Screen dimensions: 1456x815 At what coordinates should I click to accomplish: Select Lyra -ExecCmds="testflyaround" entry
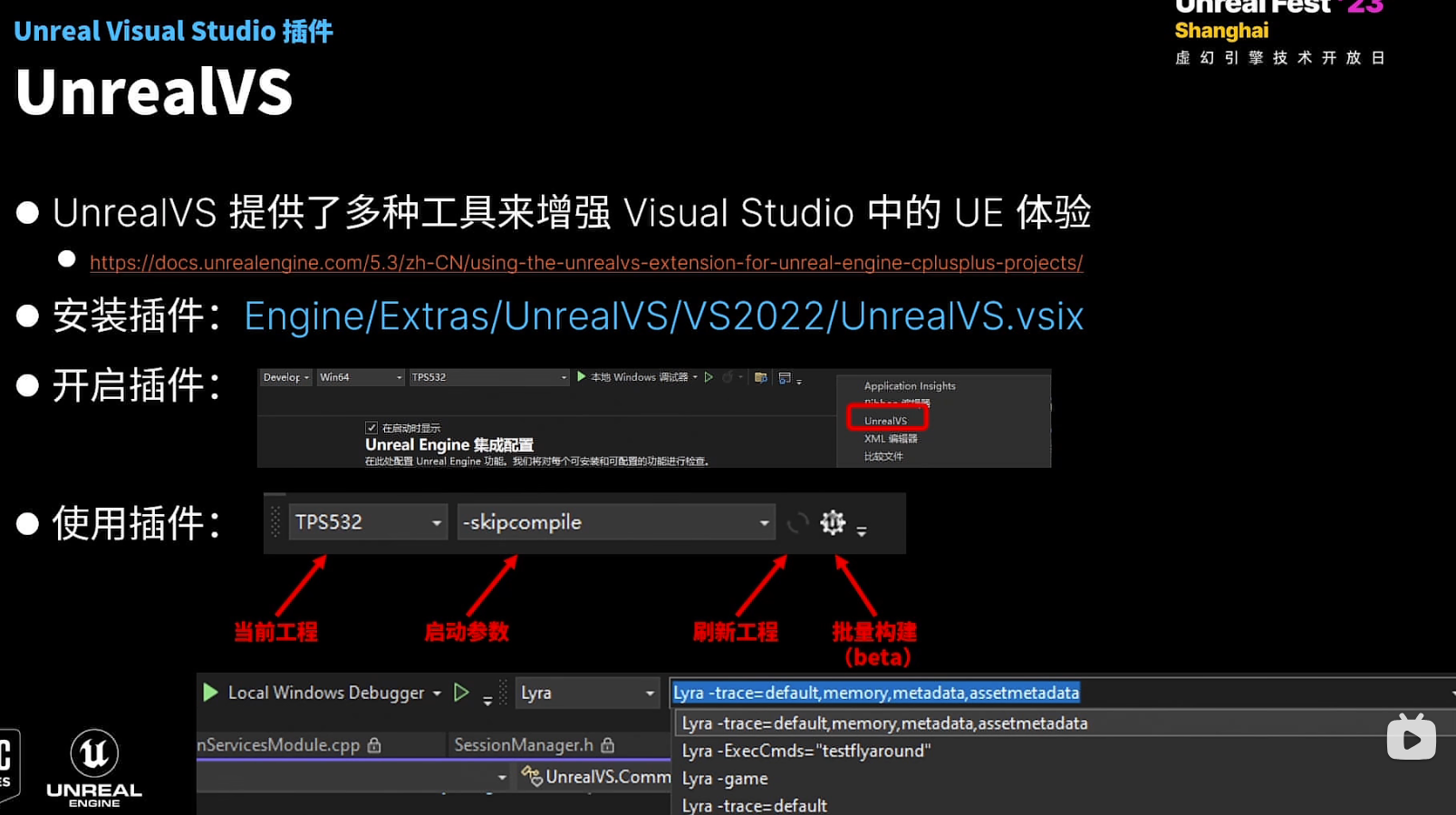tap(806, 751)
